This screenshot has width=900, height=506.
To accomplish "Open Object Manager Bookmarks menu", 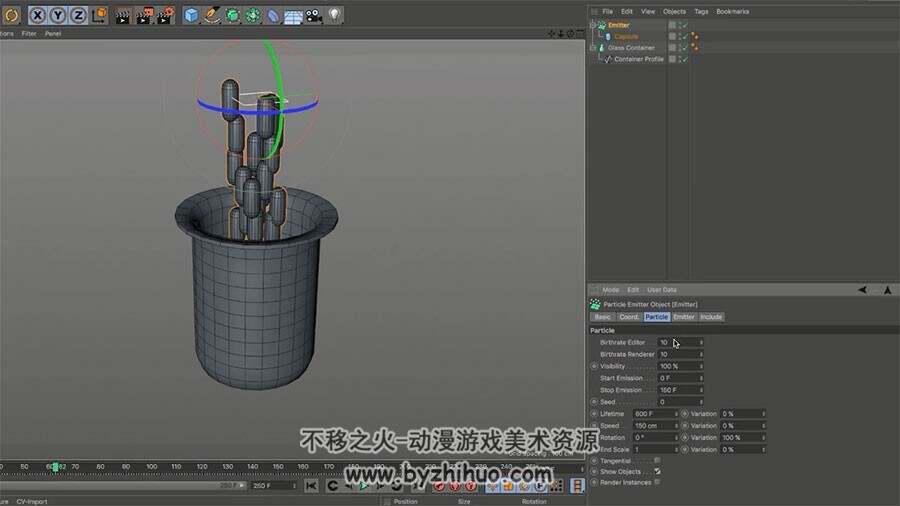I will 732,11.
